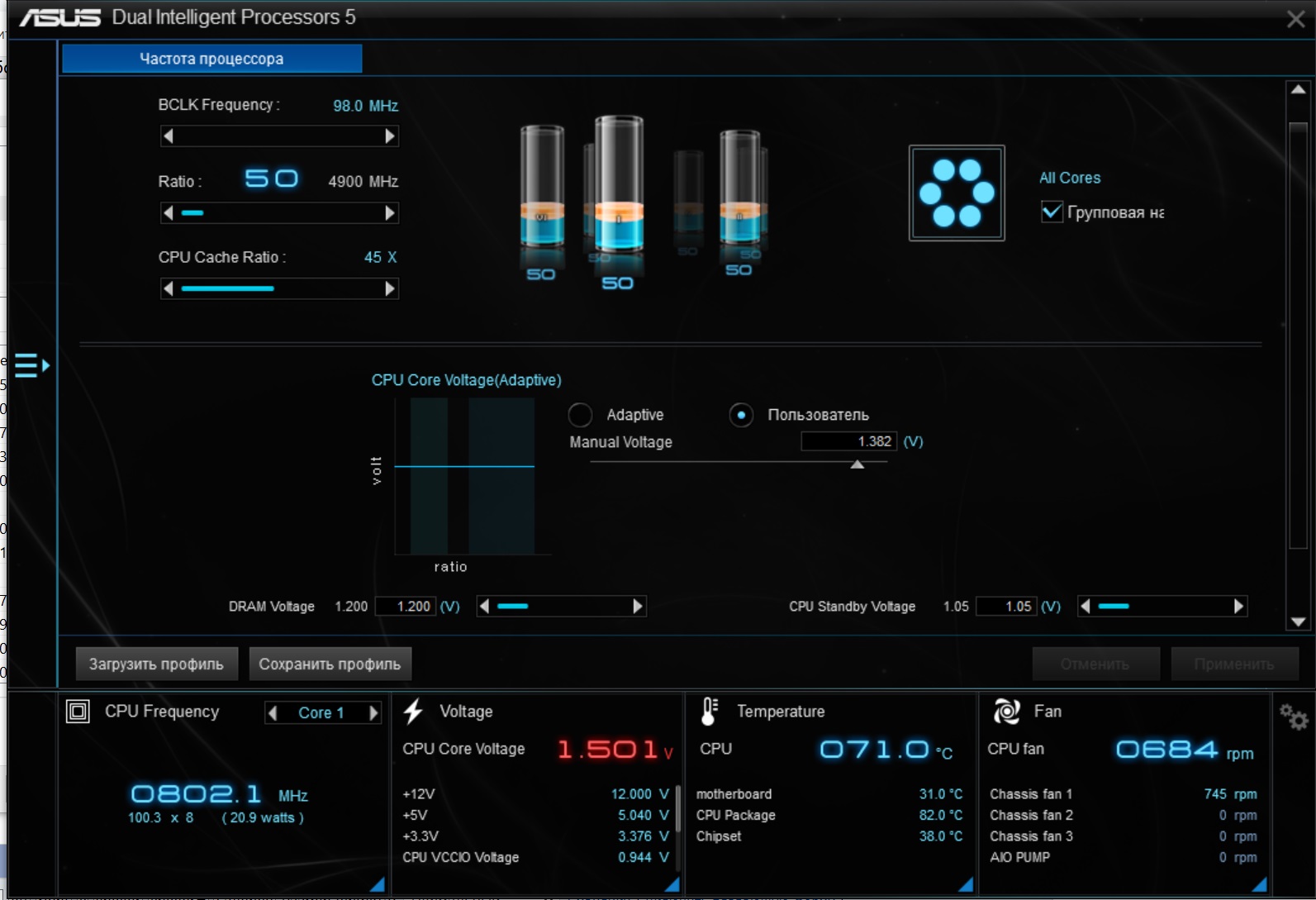Click the CPU Core Voltage ratio graph
The height and width of the screenshot is (900, 1316).
(x=465, y=476)
